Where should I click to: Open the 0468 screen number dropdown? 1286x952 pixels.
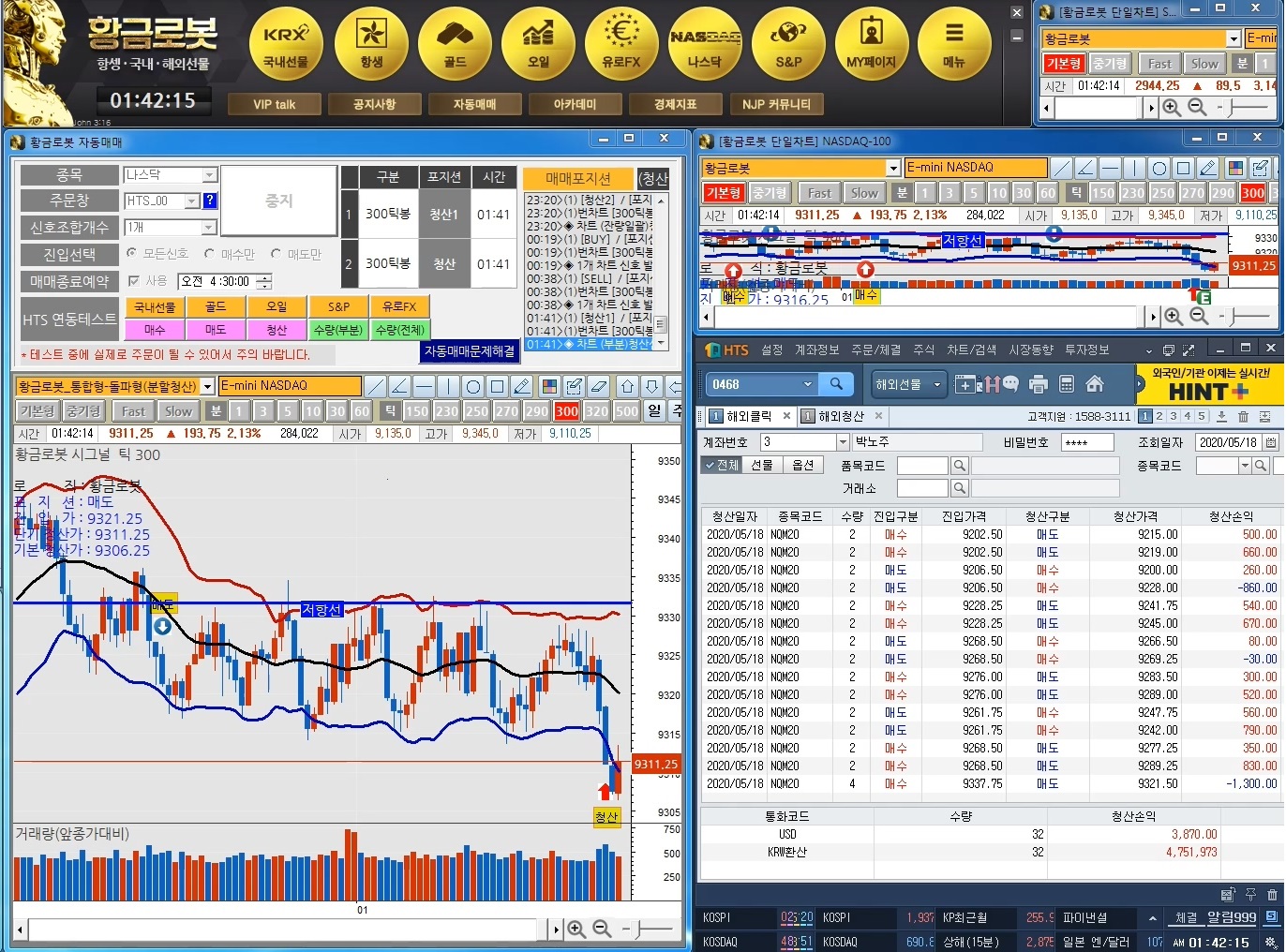pyautogui.click(x=808, y=383)
